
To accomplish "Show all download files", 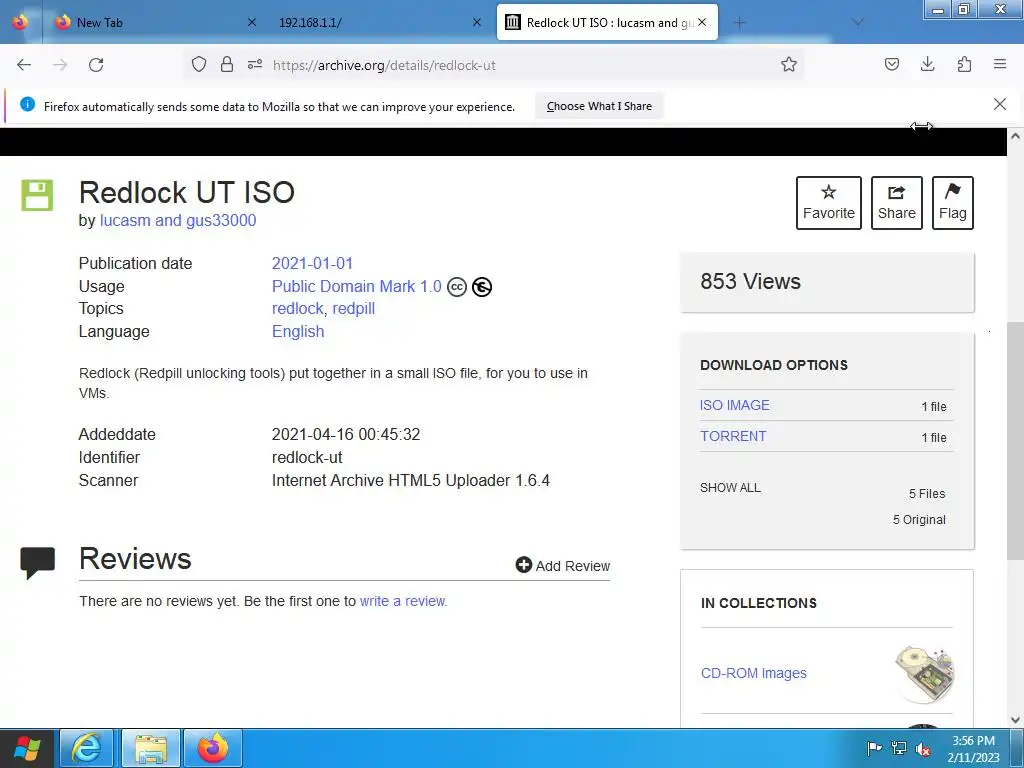I will point(730,488).
